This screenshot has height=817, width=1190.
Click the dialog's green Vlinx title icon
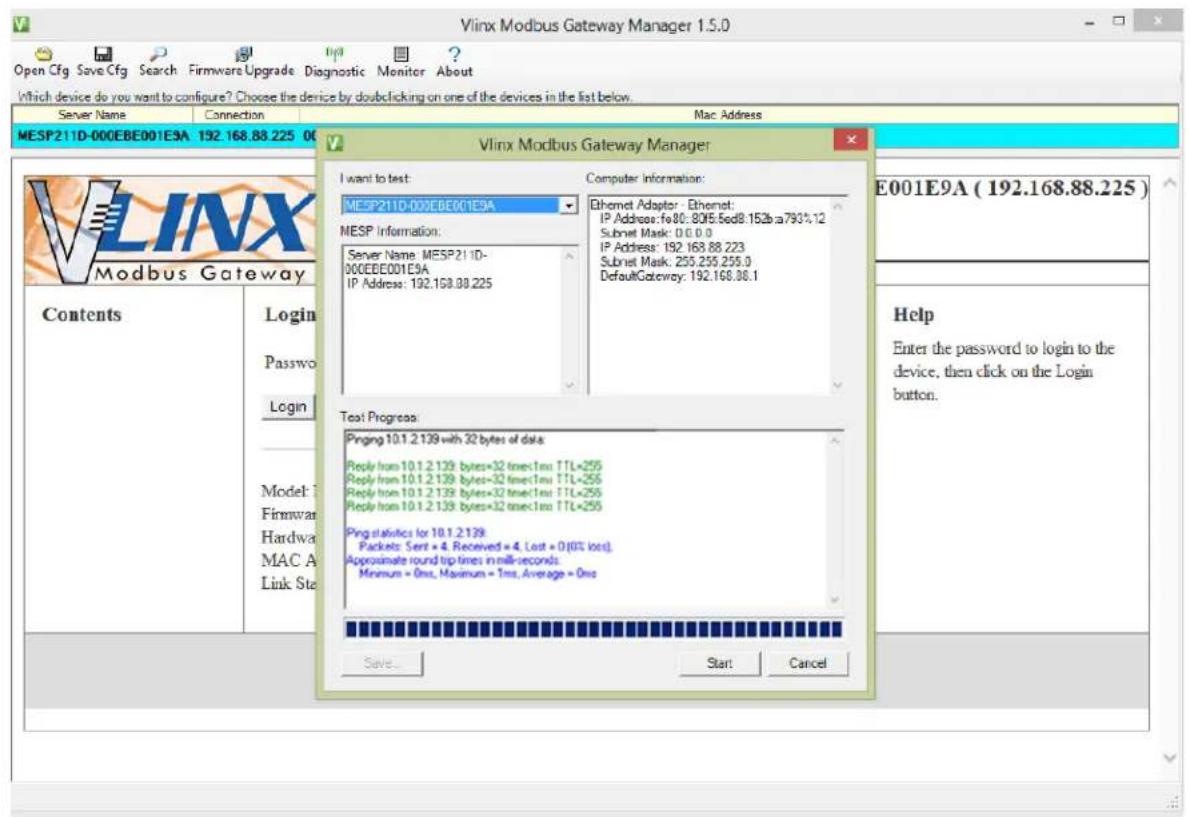[335, 143]
